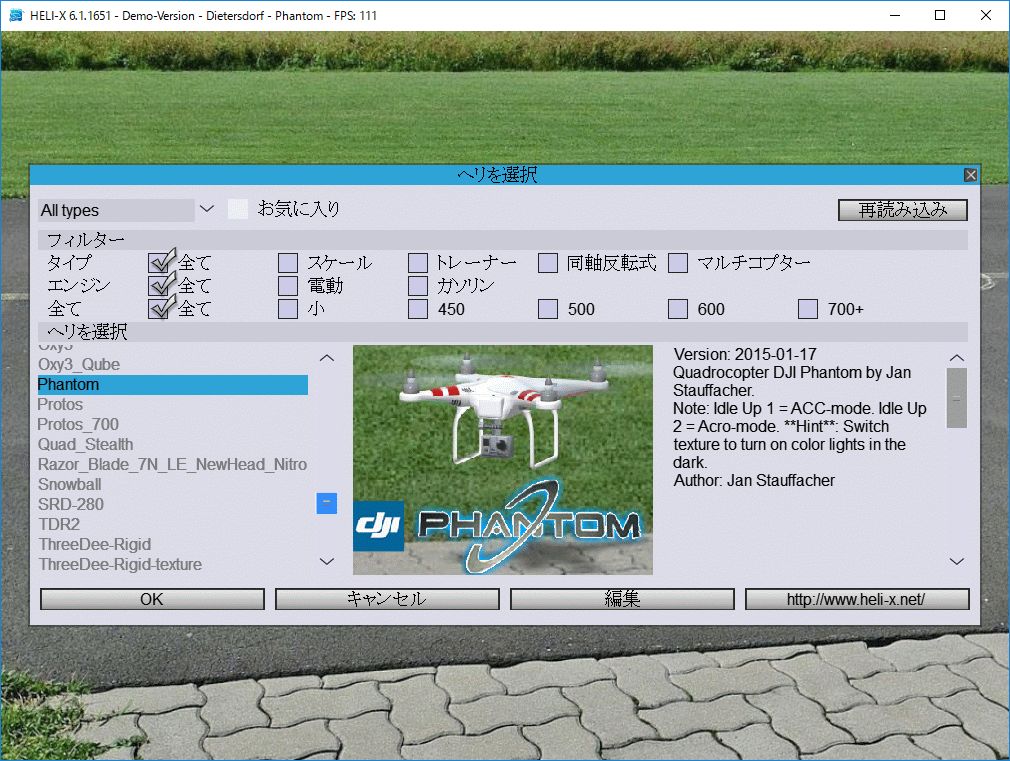Check the ガソリン engine checkbox
Image resolution: width=1010 pixels, height=761 pixels.
418,286
